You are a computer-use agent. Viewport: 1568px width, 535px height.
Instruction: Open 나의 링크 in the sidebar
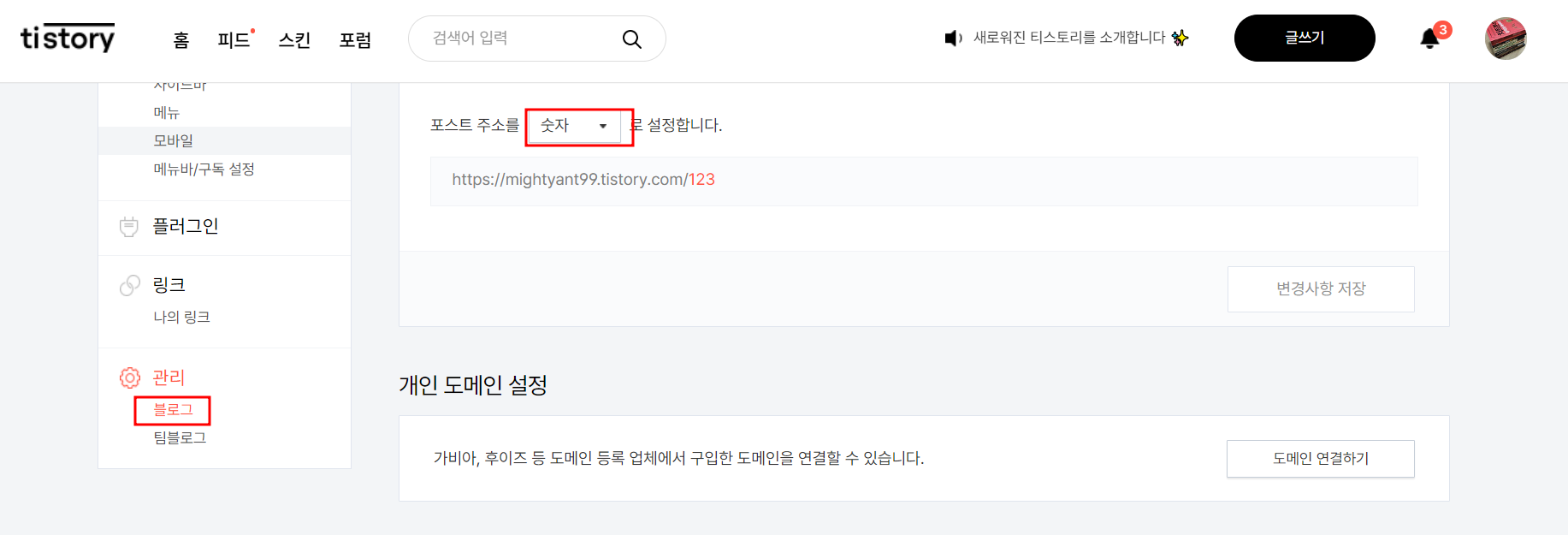coord(181,317)
